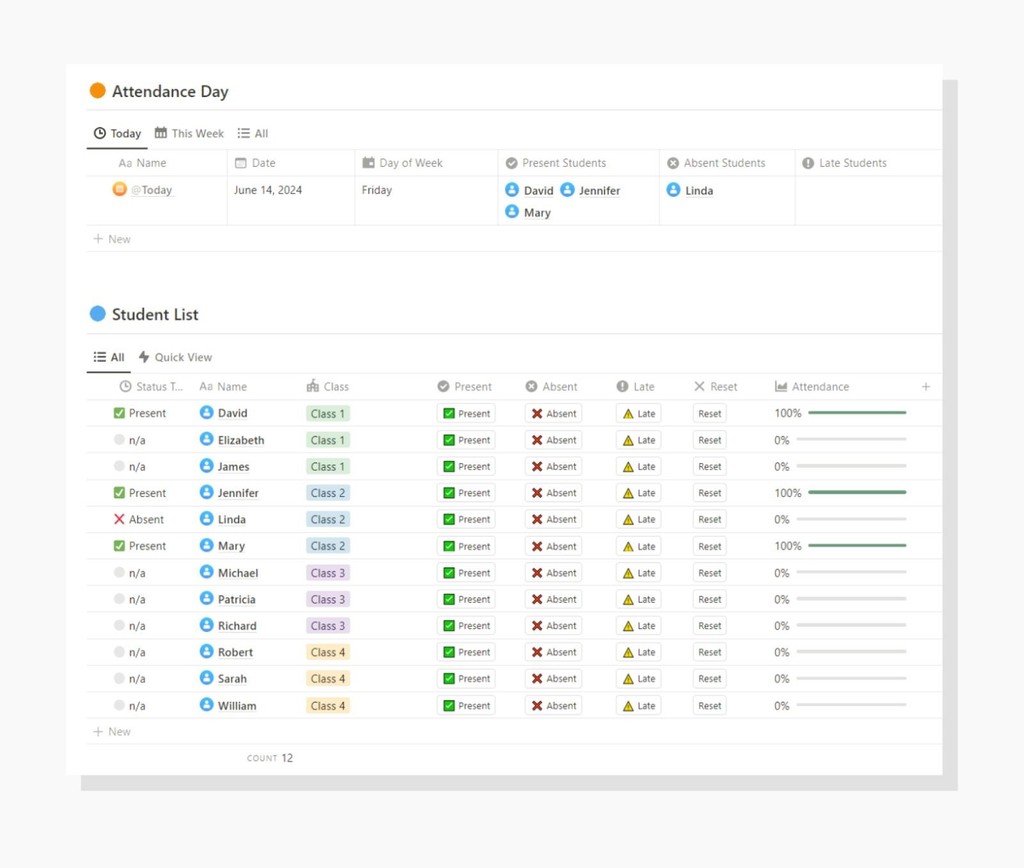
Task: Click the blue circle icon beside Student List
Action: tap(97, 313)
